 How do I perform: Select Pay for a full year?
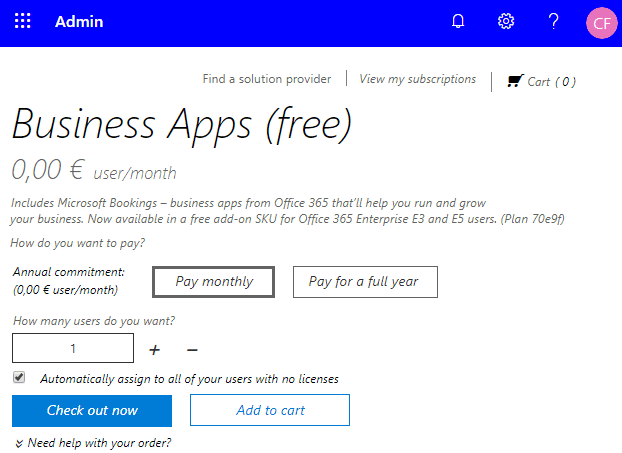pos(365,282)
